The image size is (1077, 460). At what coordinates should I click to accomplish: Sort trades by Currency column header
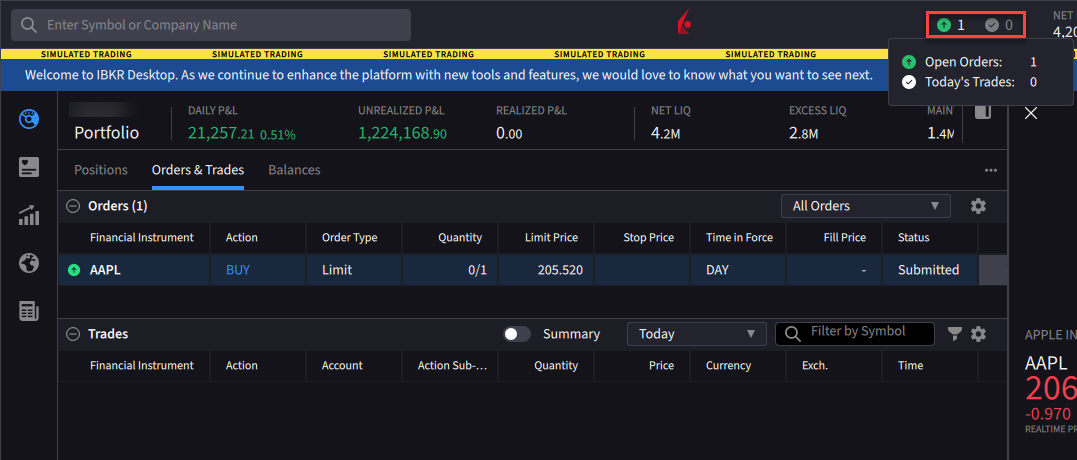728,366
